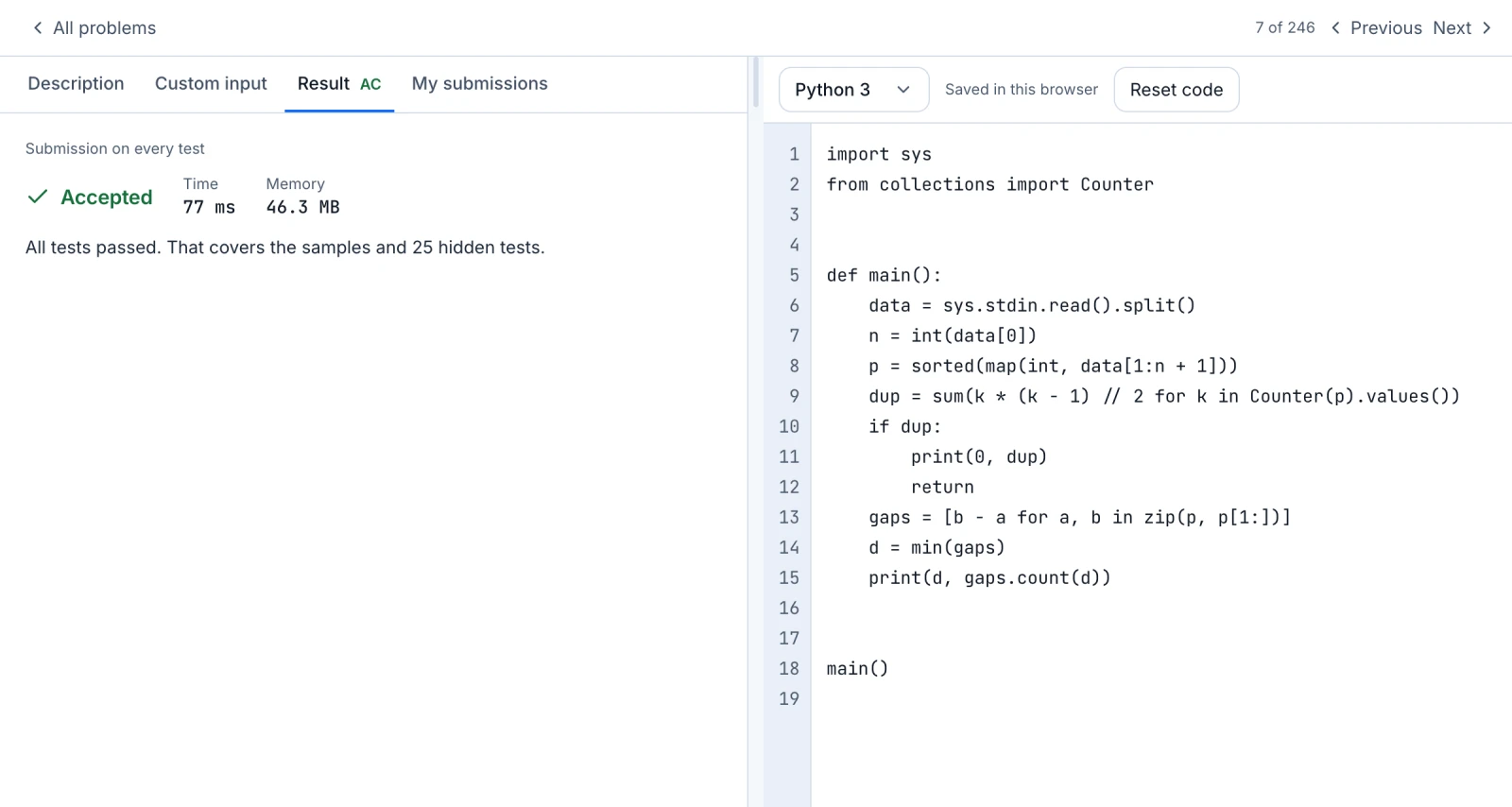
Task: Click the 77 ms time value
Action: tap(209, 207)
